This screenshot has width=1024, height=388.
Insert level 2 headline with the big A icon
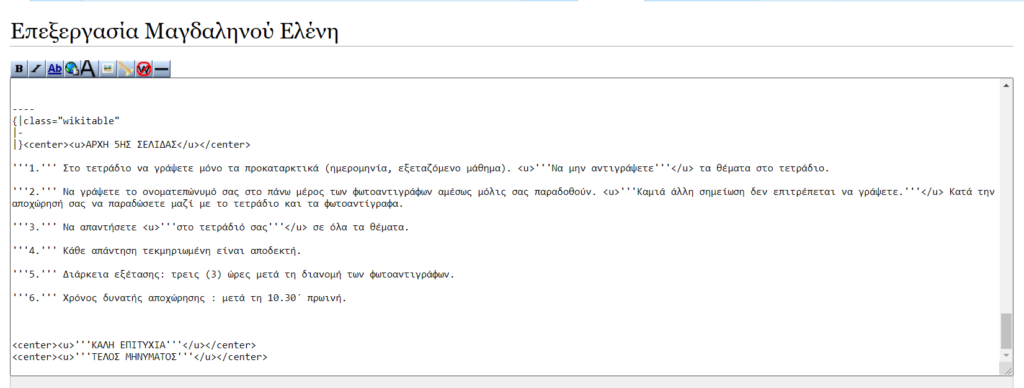(89, 69)
